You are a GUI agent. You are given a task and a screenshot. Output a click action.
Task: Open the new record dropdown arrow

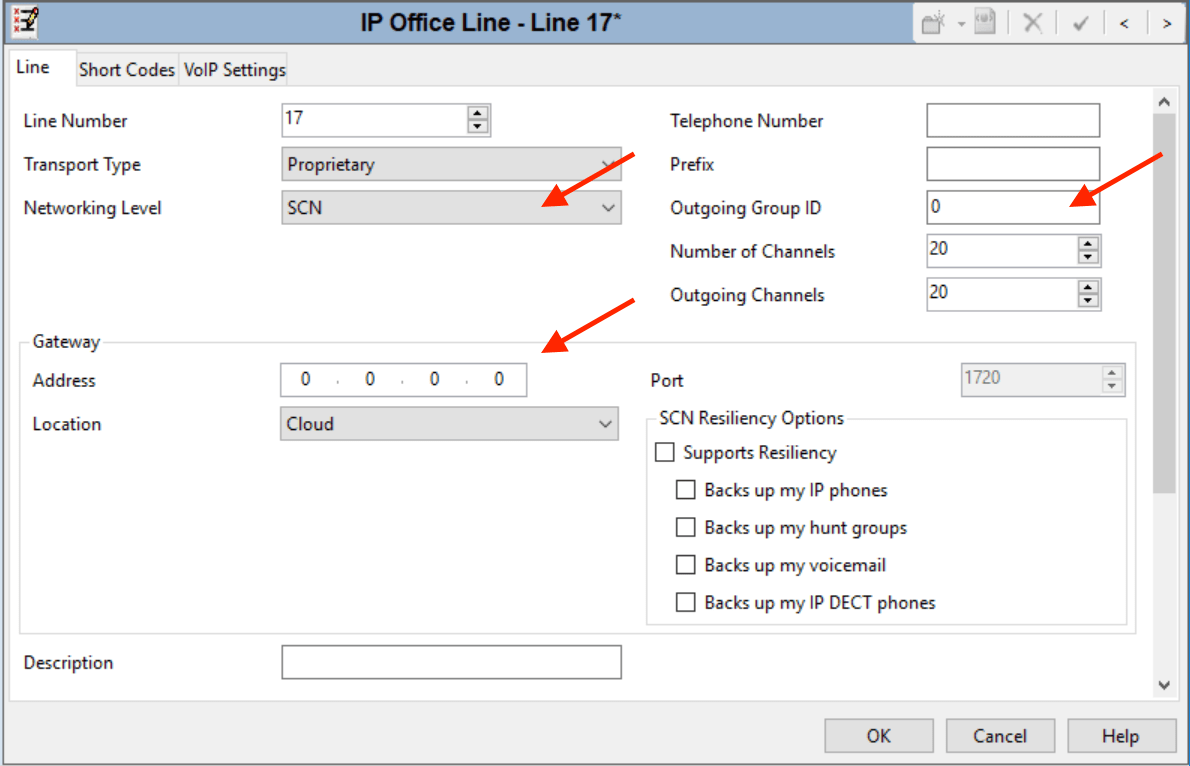[x=961, y=24]
